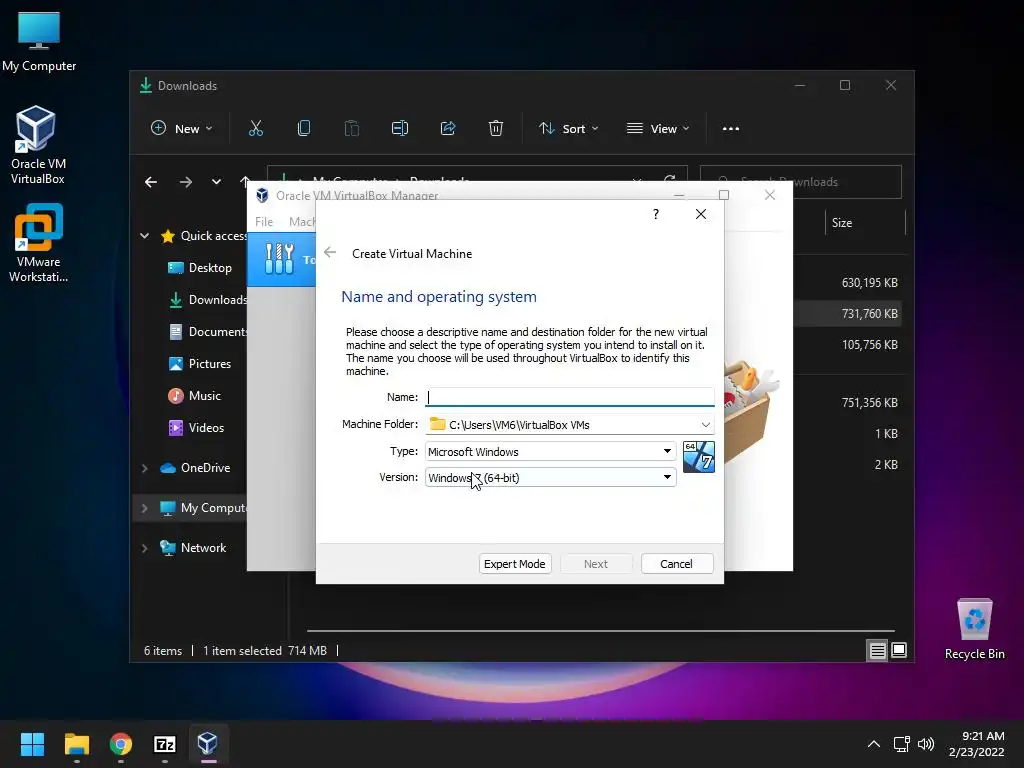Screen dimensions: 1024x768
Task: Click the Windows 7 64-bit OS type icon
Action: [x=699, y=456]
